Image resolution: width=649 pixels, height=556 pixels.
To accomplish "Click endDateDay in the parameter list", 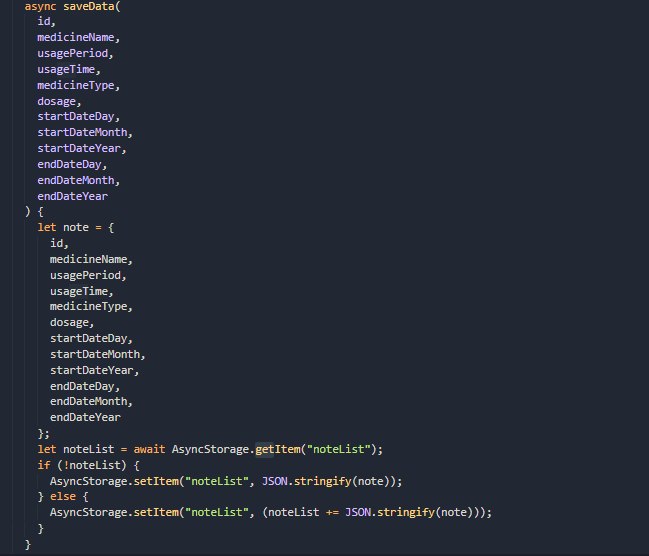I will click(70, 164).
